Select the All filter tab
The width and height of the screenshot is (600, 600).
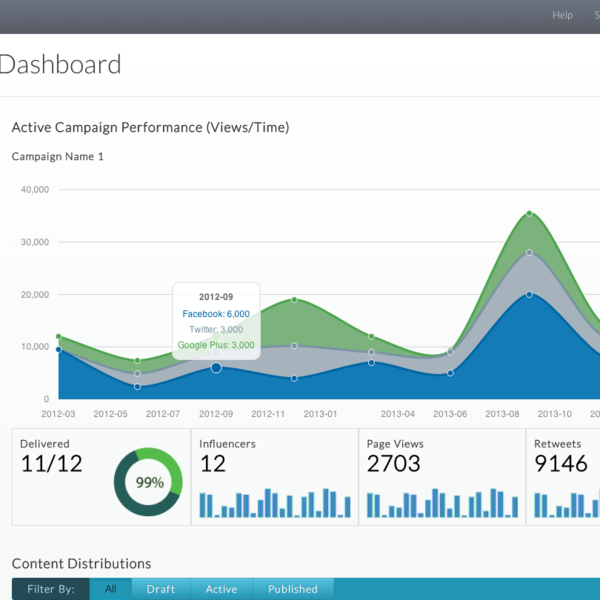tap(110, 589)
